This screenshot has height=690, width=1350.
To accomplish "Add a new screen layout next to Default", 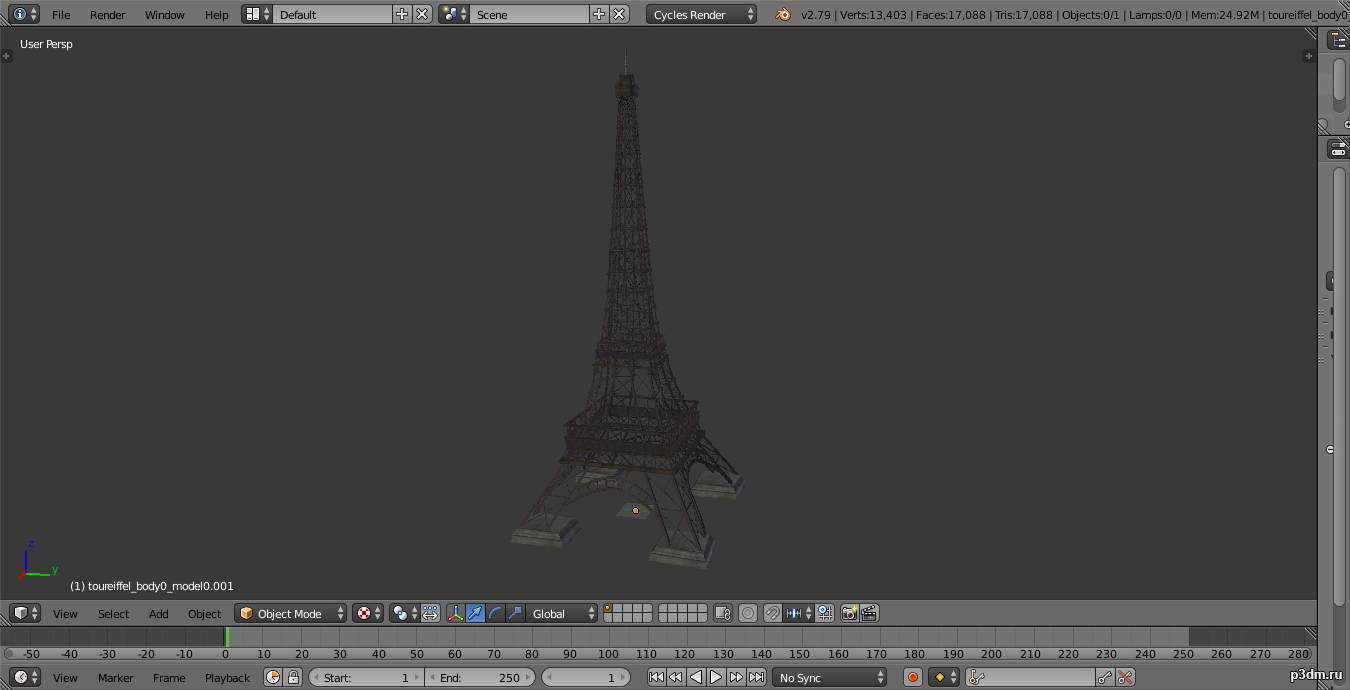I will [402, 14].
